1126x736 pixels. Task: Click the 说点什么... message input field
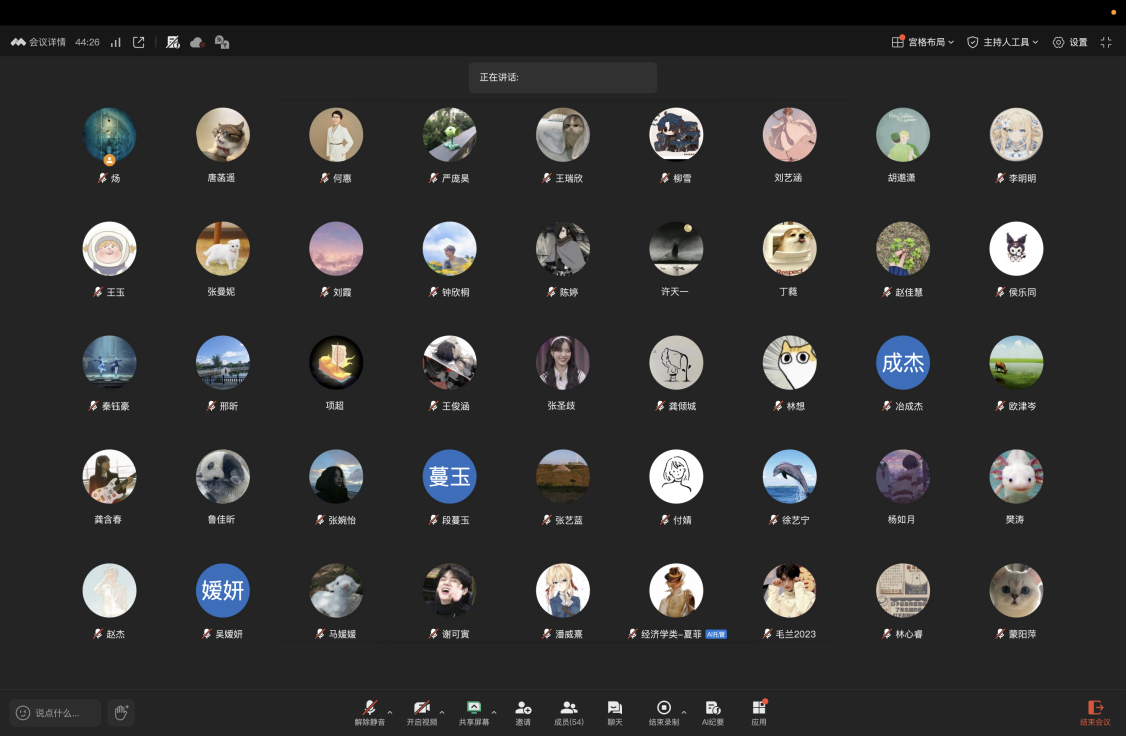point(56,713)
